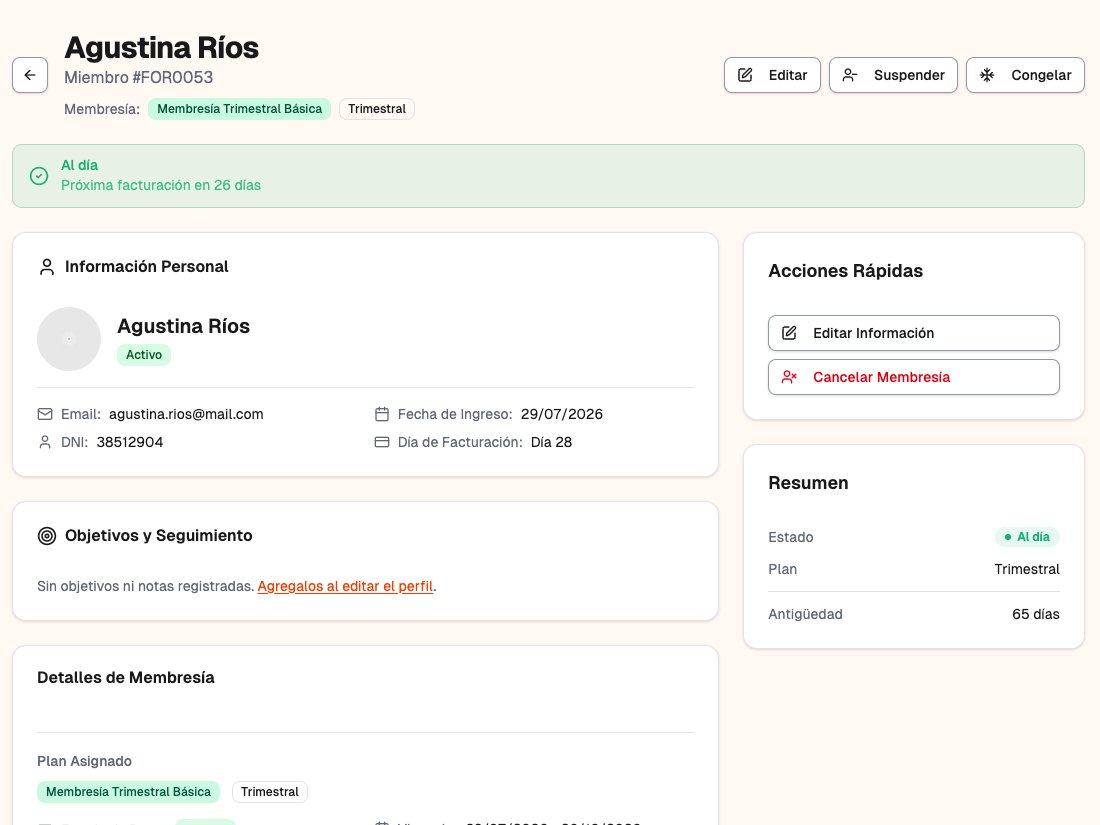Click the DNI number 38512904

pos(130,443)
